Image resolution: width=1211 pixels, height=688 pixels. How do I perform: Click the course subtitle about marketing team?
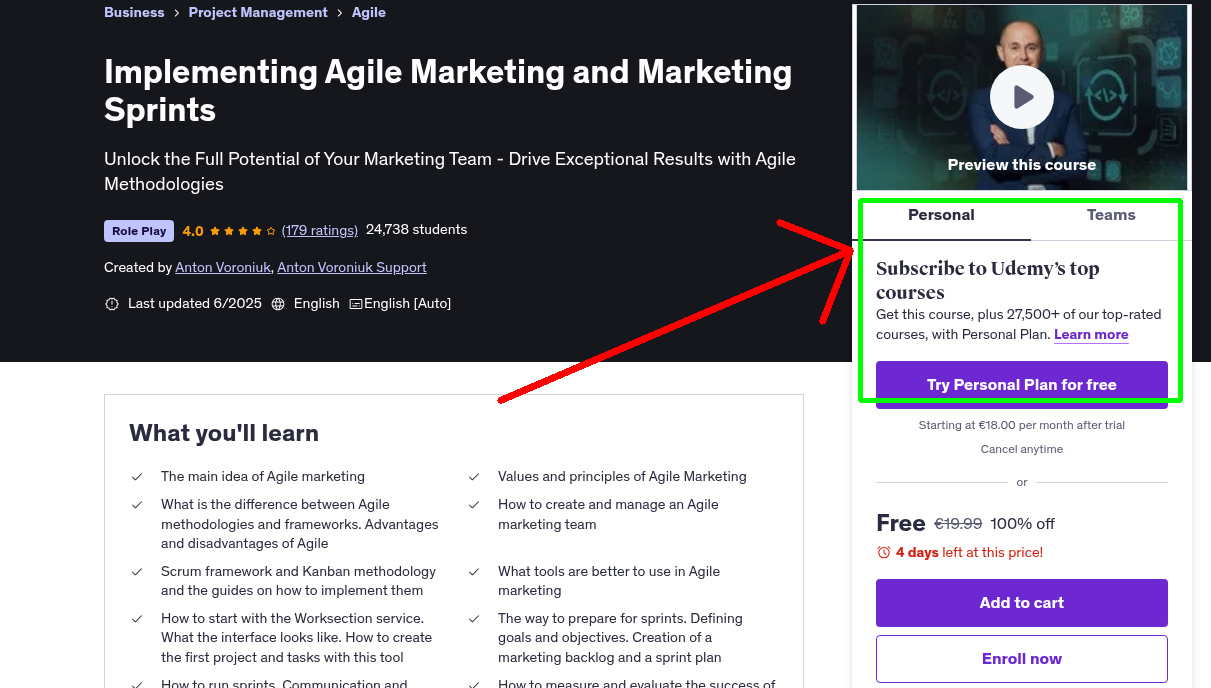click(x=450, y=171)
